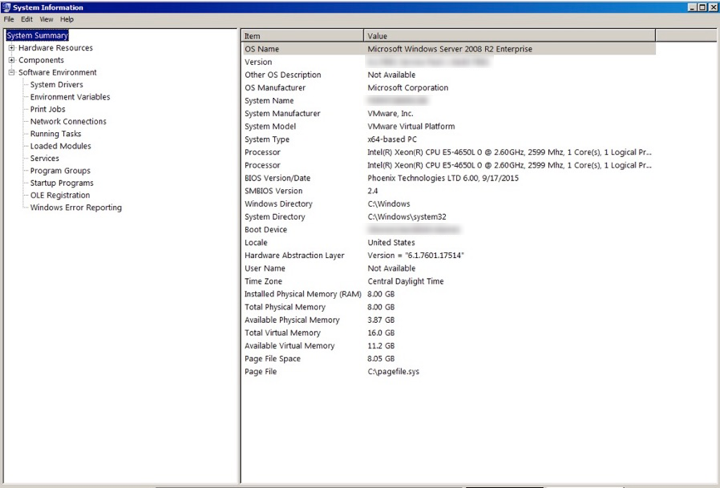The width and height of the screenshot is (720, 488).
Task: Select System Summary in the tree
Action: (x=37, y=36)
